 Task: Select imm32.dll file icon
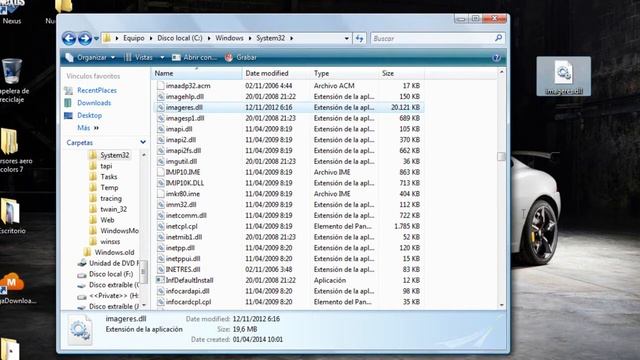[160, 204]
